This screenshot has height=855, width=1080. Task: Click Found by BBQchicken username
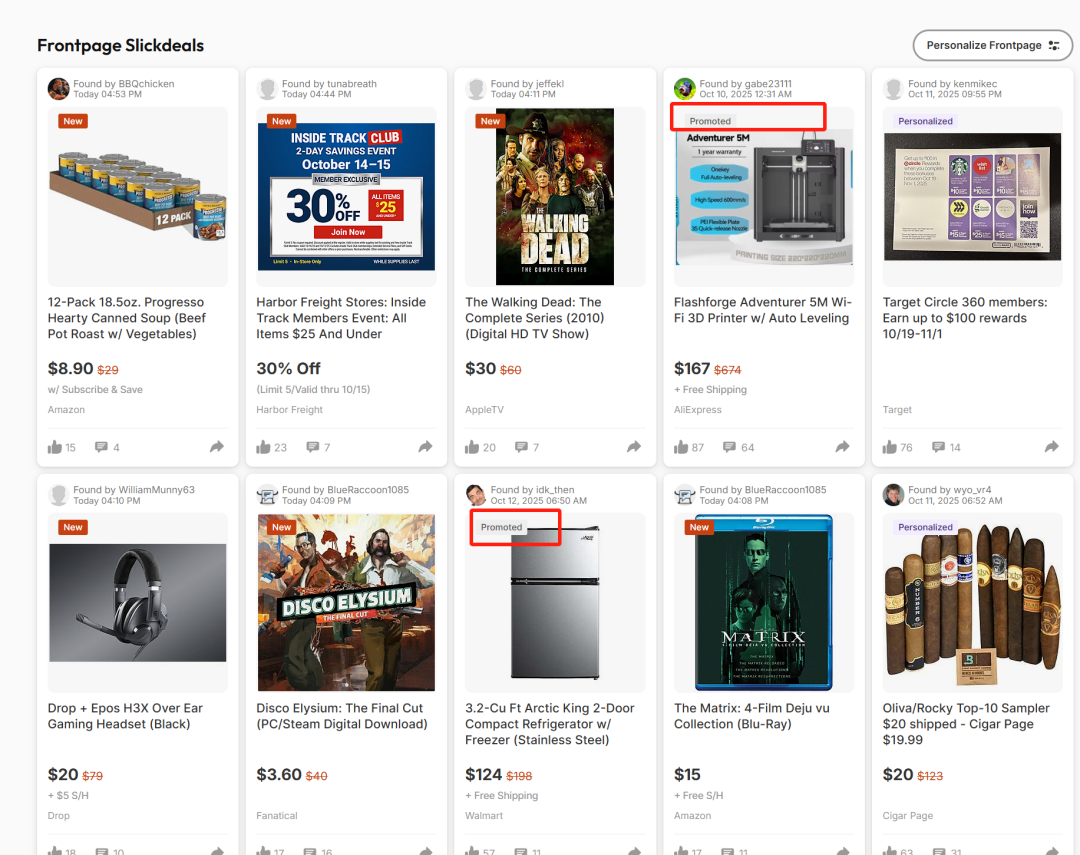pyautogui.click(x=124, y=83)
